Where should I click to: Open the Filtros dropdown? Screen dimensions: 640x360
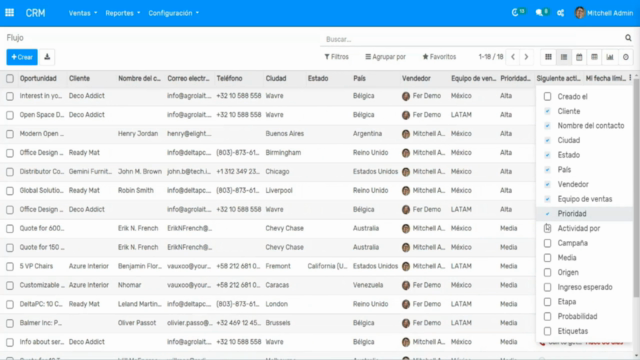click(x=336, y=57)
